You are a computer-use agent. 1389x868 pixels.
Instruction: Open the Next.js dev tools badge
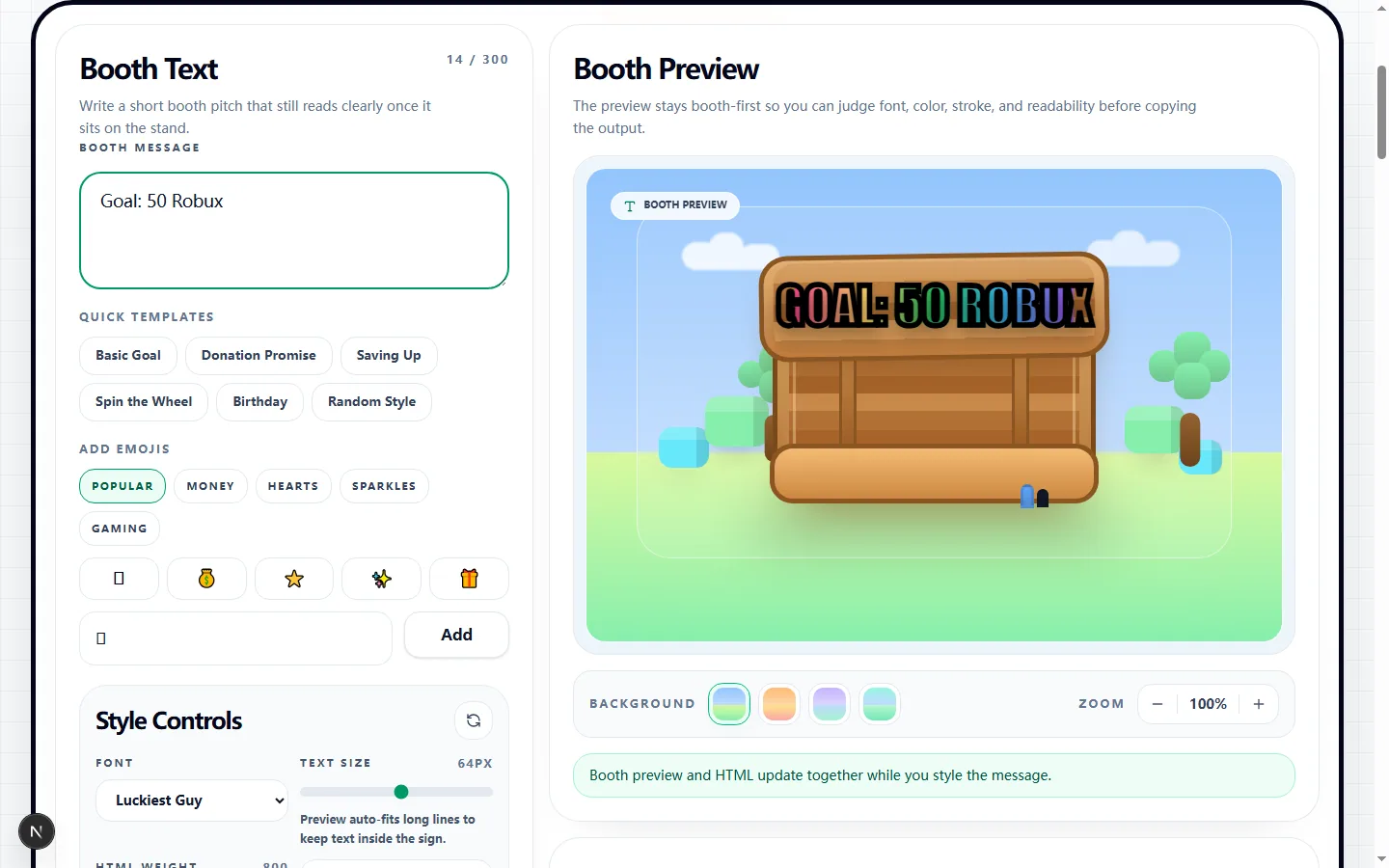37,831
